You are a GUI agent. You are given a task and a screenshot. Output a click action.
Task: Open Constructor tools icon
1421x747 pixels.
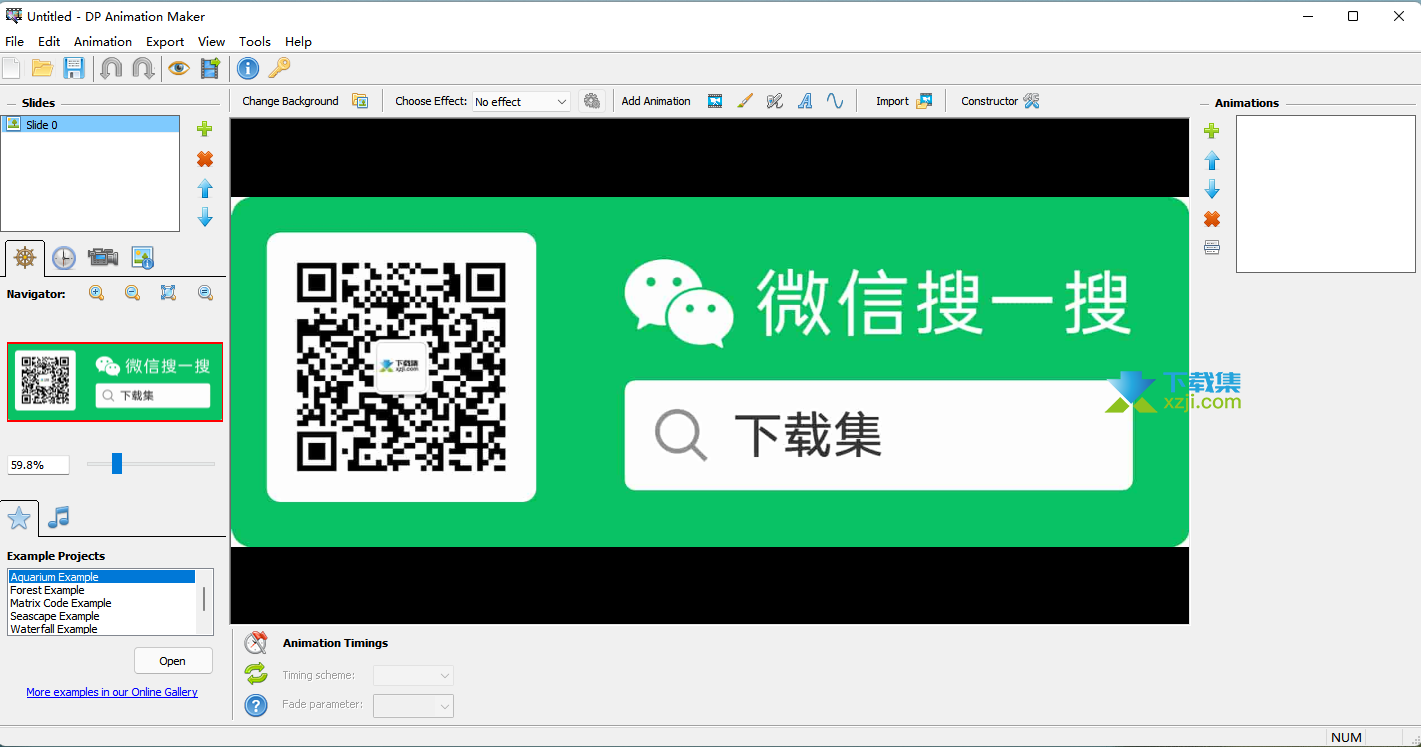pyautogui.click(x=1032, y=101)
